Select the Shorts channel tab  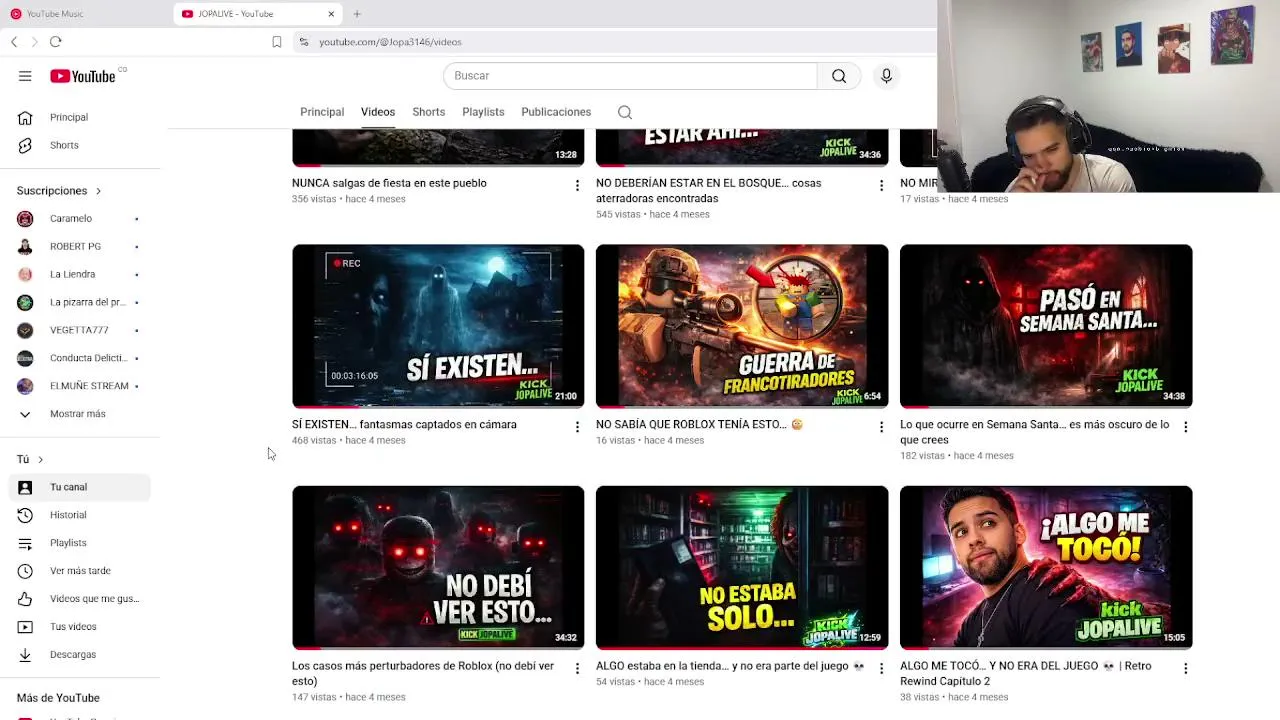click(429, 112)
